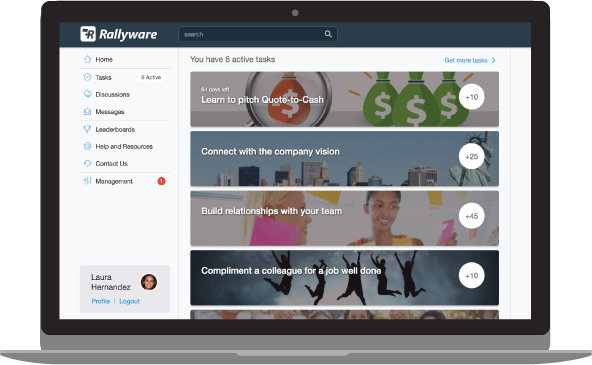Image resolution: width=592 pixels, height=365 pixels.
Task: Expand the Get more tasks chevron
Action: pyautogui.click(x=493, y=60)
